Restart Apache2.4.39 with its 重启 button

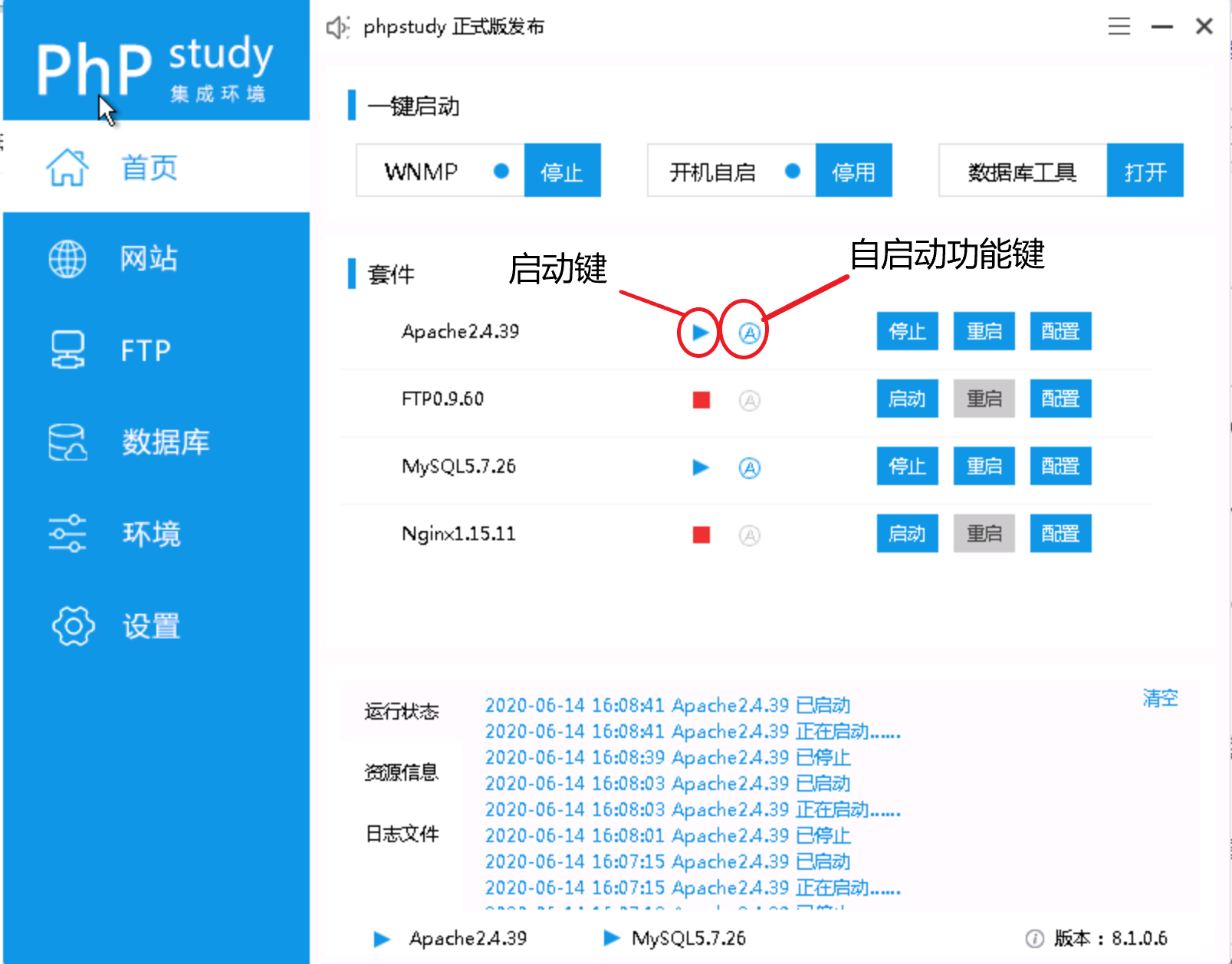[x=984, y=331]
